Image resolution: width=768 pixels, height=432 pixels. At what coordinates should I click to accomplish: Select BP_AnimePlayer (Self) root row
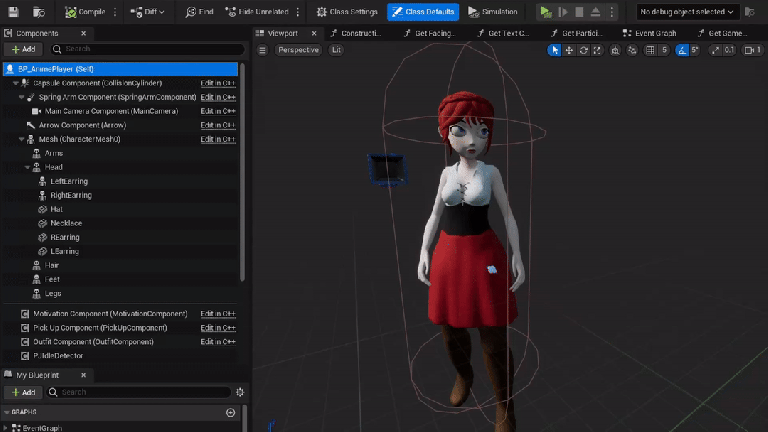120,69
